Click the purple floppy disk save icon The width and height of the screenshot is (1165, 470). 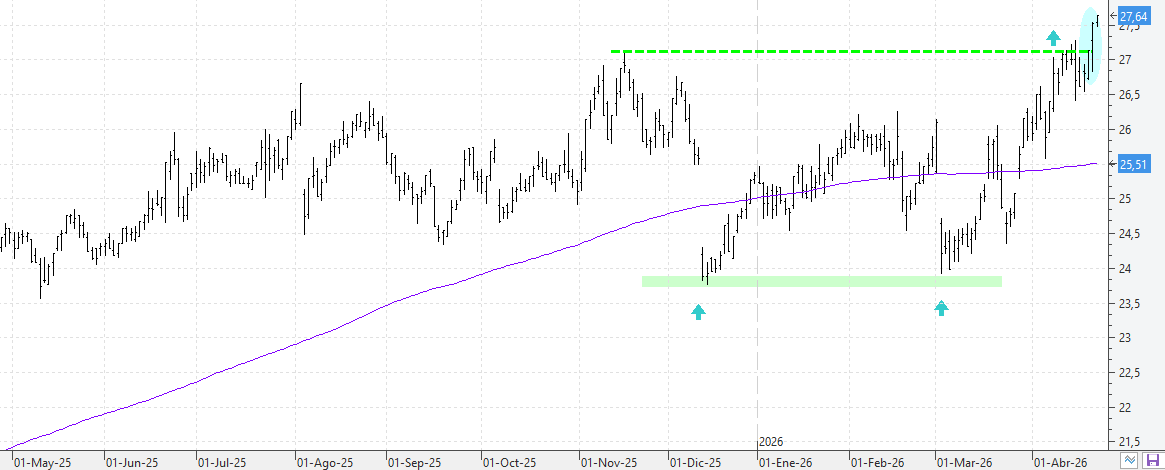1152,460
